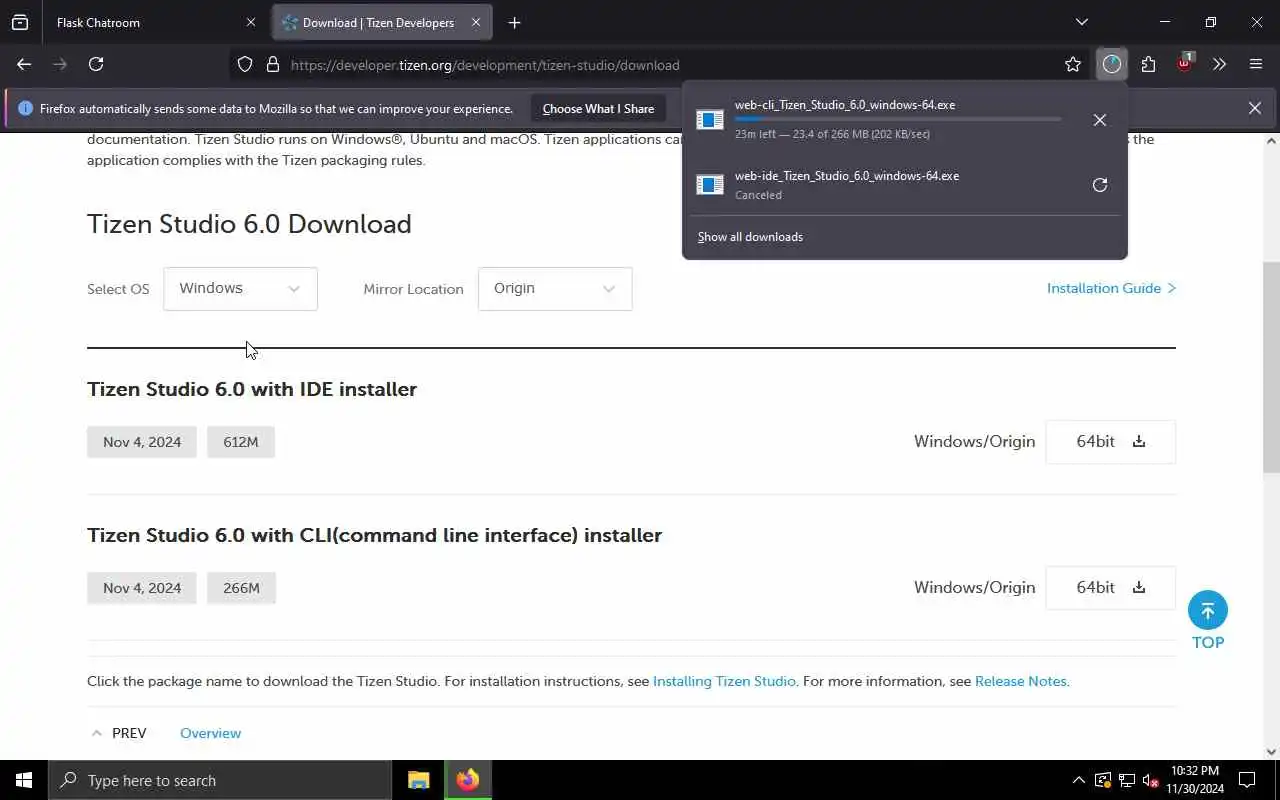The height and width of the screenshot is (800, 1280).
Task: Click the language input tray icon
Action: pos(1103,780)
